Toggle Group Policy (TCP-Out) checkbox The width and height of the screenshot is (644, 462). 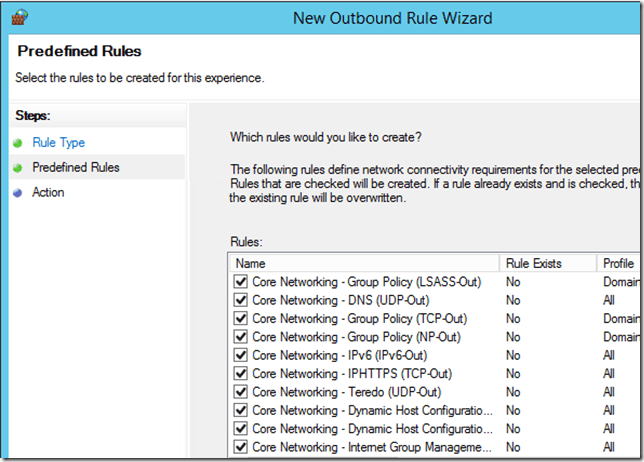click(240, 319)
